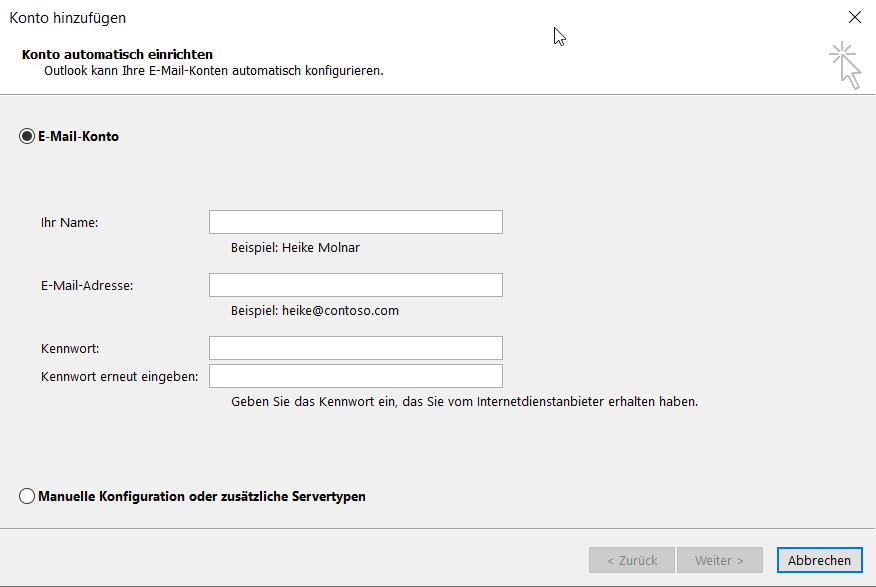Click the 'E-Mail-Adresse:' label
This screenshot has width=876, height=587.
87,285
